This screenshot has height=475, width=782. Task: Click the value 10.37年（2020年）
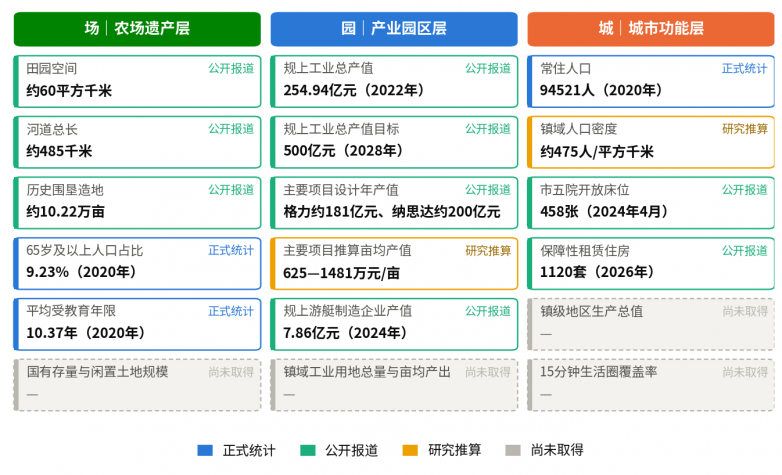(87, 333)
